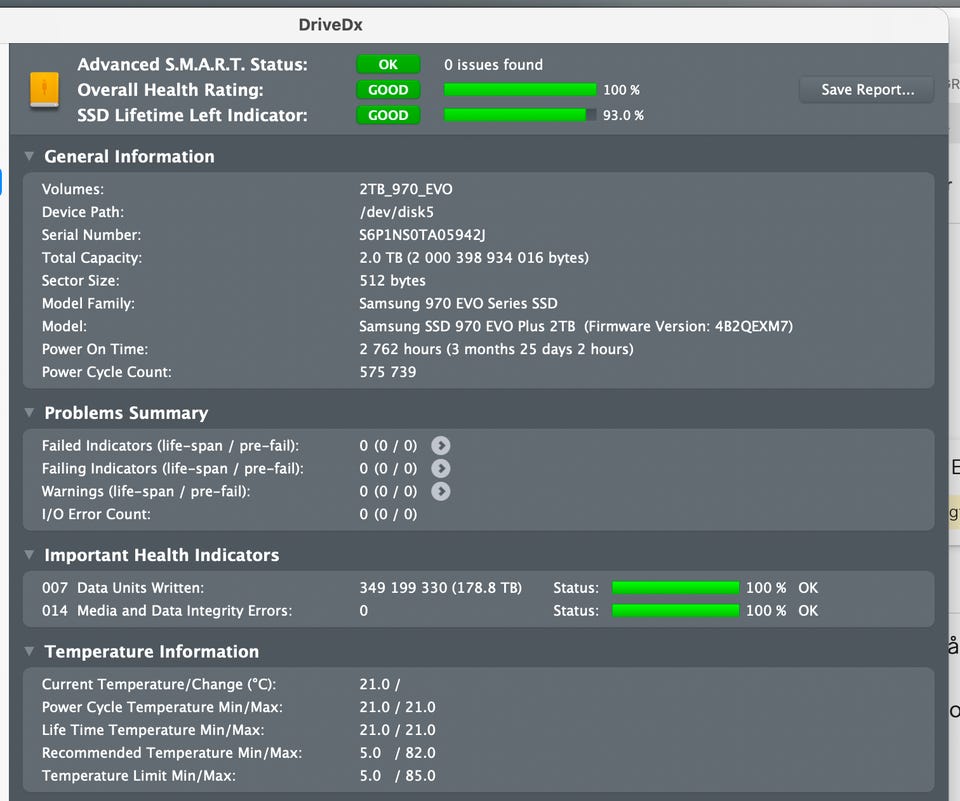
Task: Click the SSD Lifetime Left progress bar
Action: point(520,115)
